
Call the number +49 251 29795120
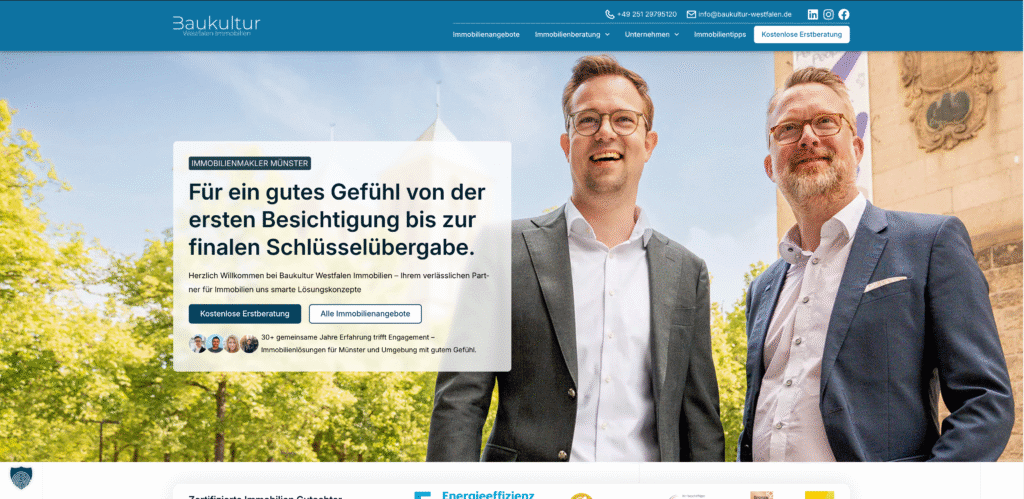pos(647,14)
